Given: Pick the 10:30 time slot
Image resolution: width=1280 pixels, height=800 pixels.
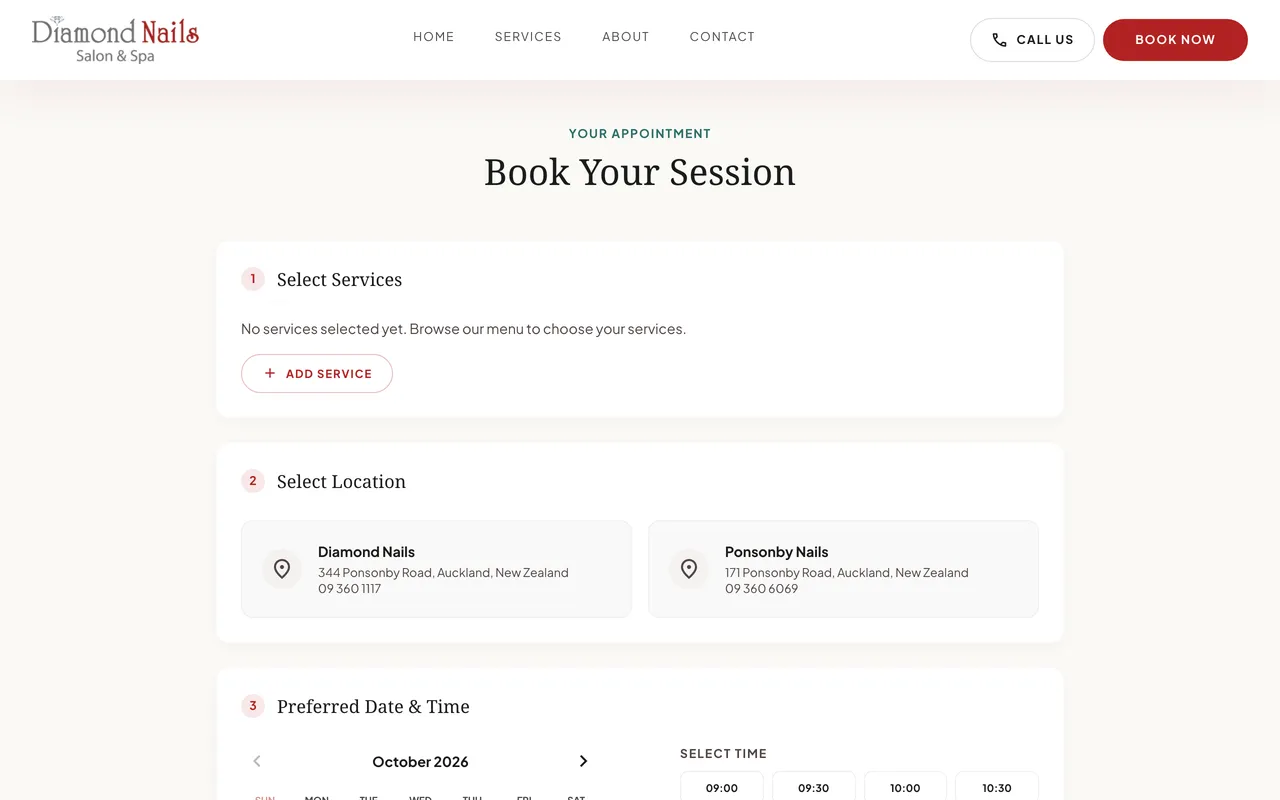Looking at the screenshot, I should (997, 786).
